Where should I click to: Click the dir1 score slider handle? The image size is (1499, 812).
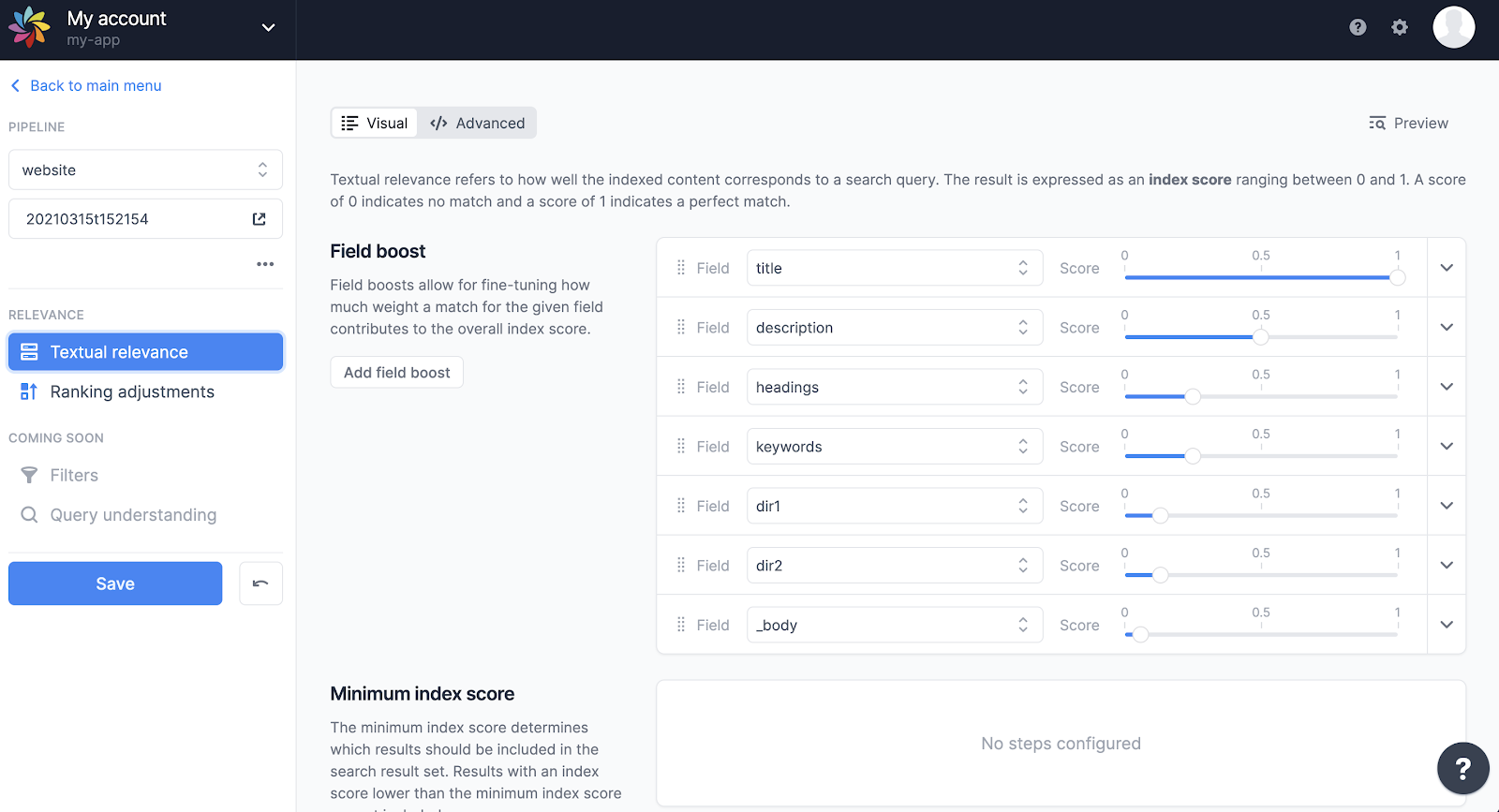click(1160, 515)
